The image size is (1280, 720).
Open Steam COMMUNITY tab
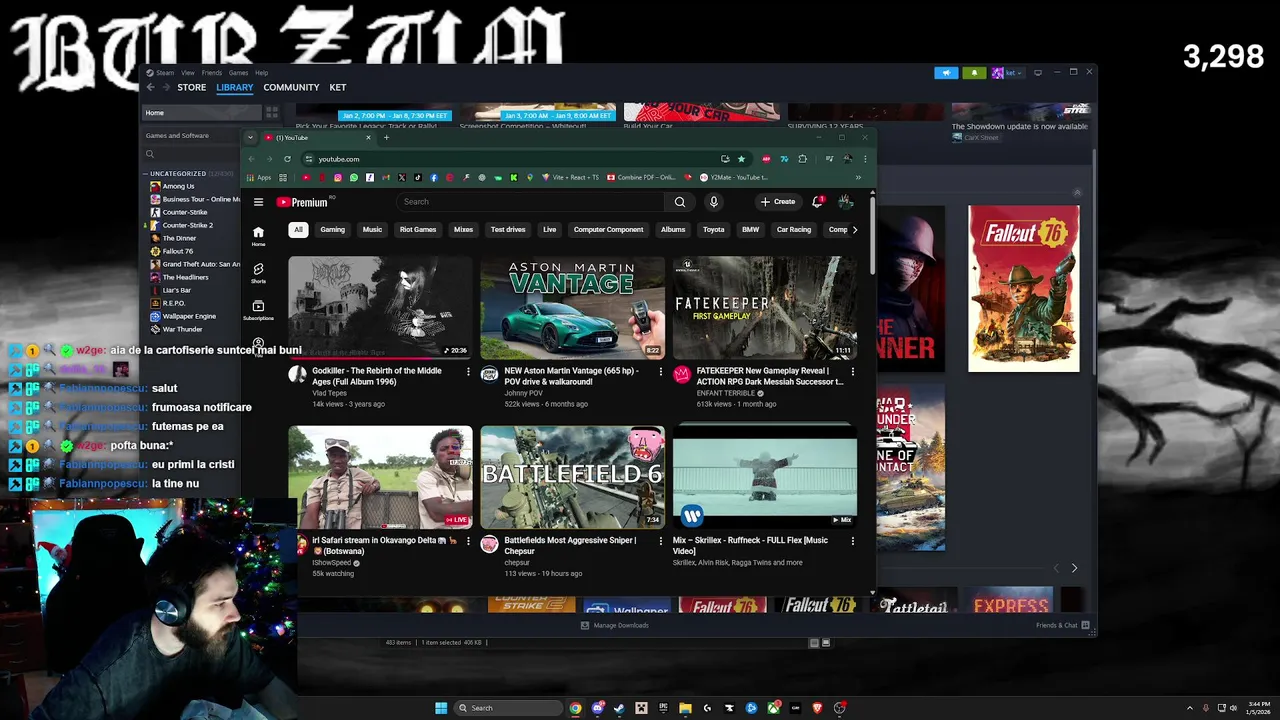click(x=291, y=87)
